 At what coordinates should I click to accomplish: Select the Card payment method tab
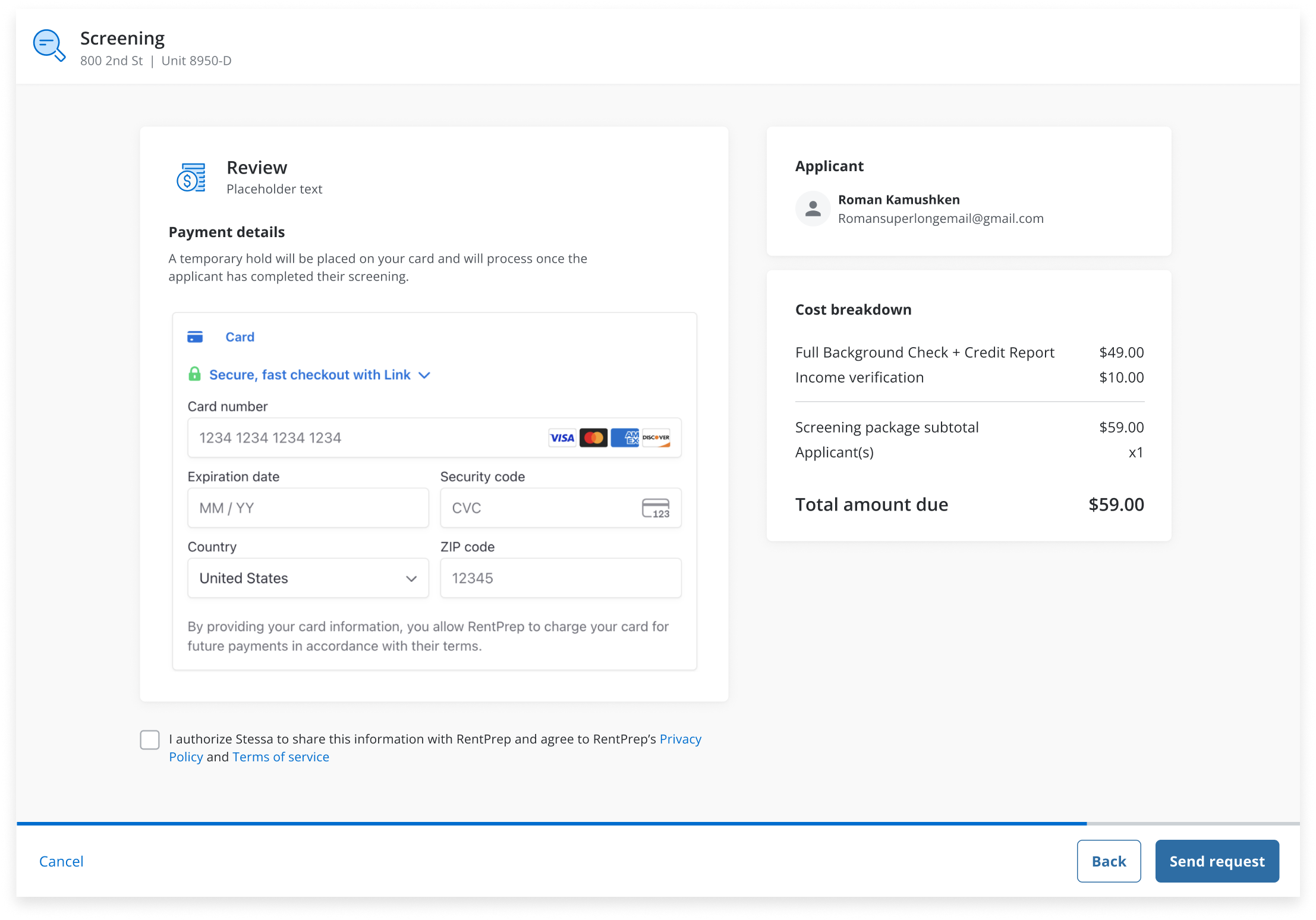pos(240,337)
